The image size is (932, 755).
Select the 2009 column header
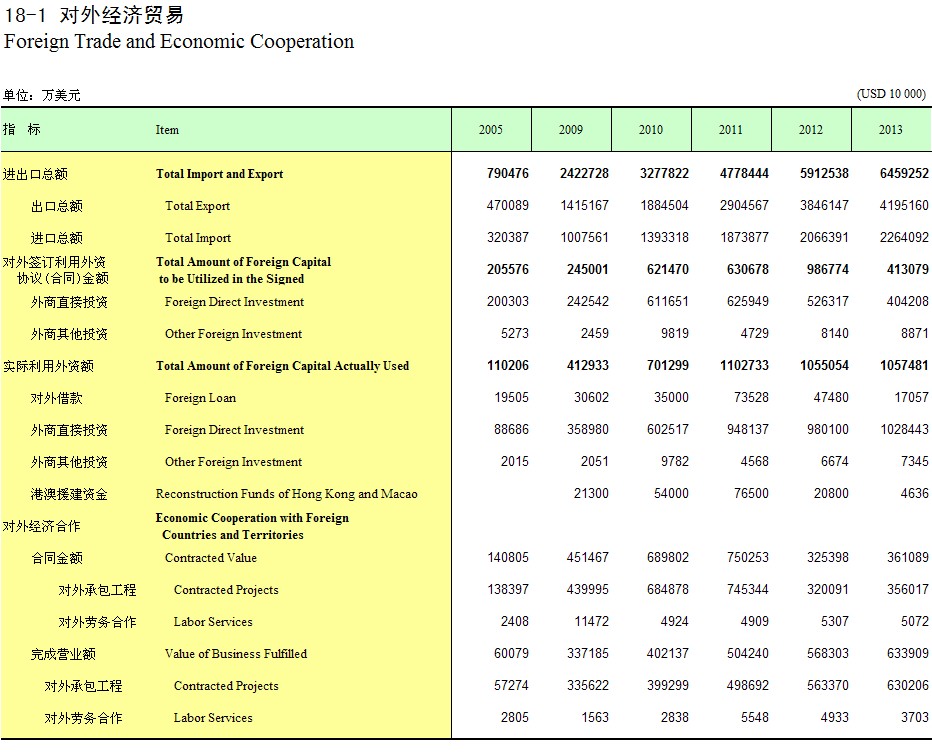pyautogui.click(x=571, y=130)
